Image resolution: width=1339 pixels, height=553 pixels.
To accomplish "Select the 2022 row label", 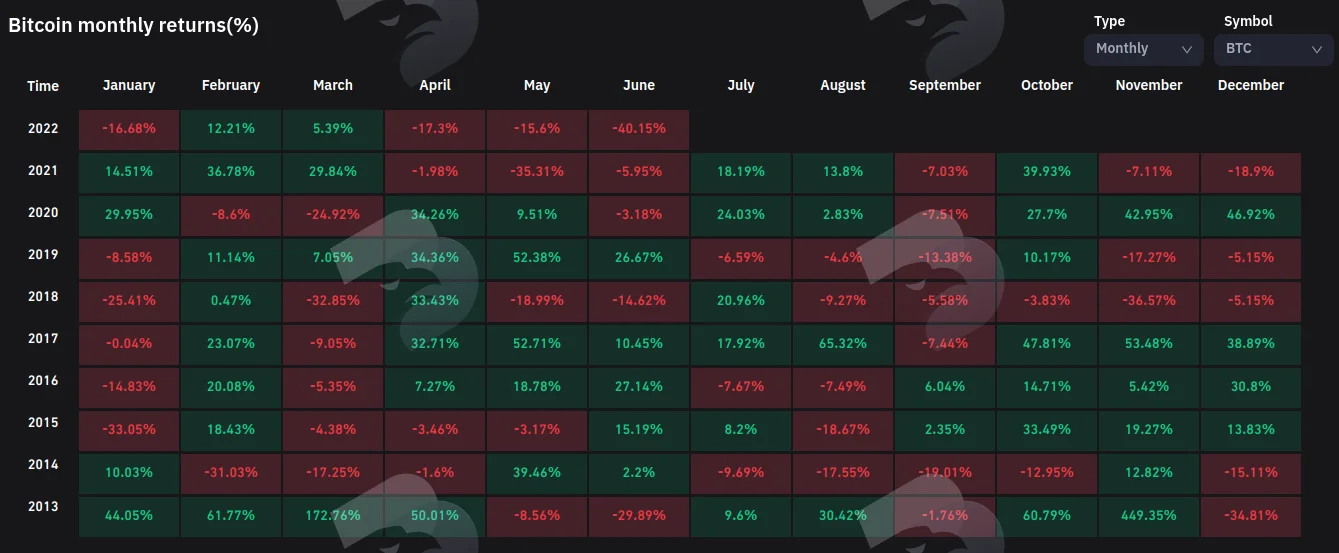I will coord(43,129).
